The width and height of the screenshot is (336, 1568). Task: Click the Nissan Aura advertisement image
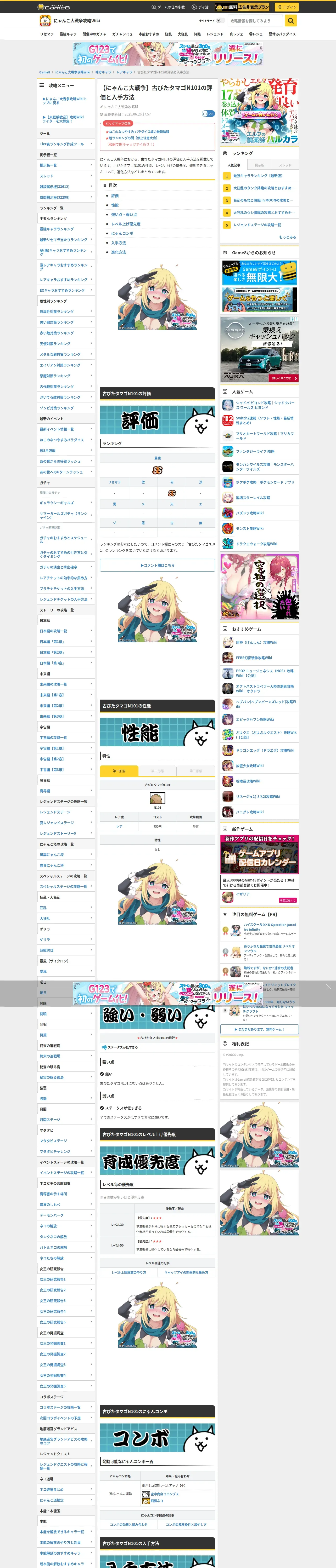tap(260, 349)
